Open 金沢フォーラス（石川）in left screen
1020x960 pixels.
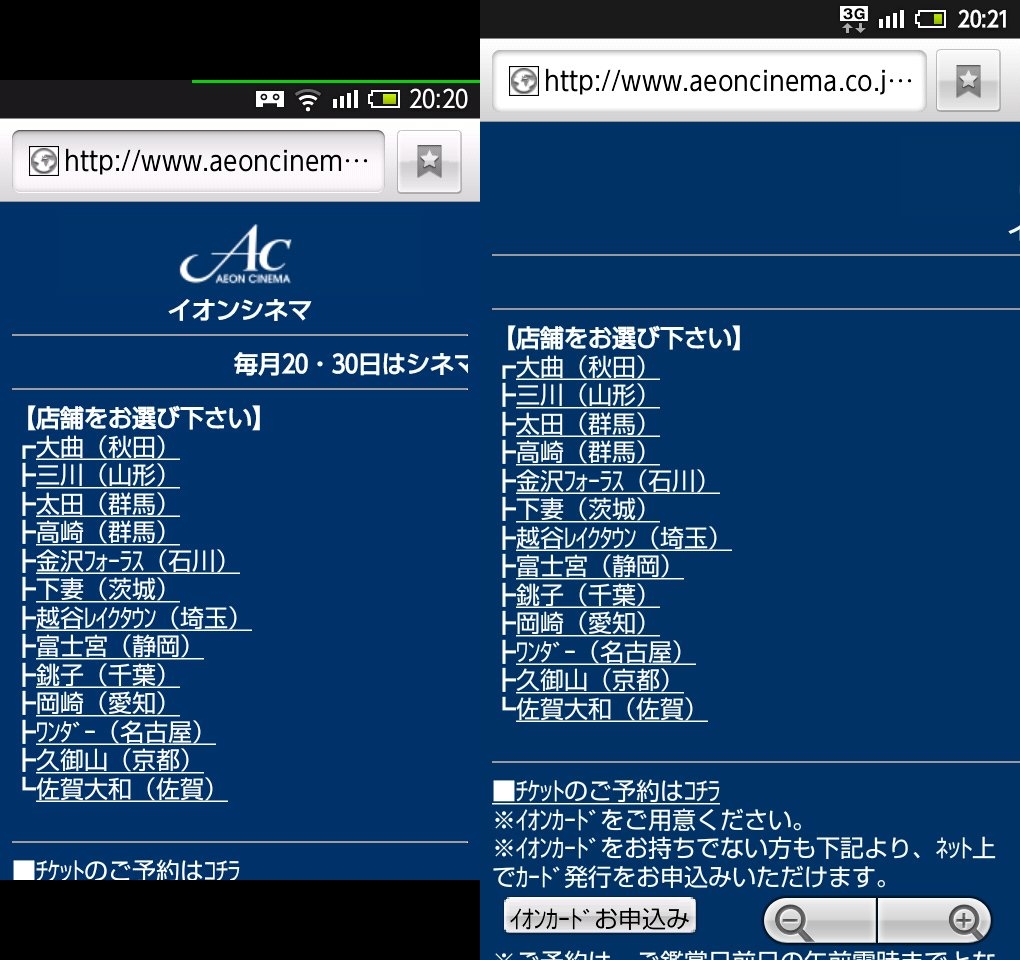pyautogui.click(x=137, y=561)
